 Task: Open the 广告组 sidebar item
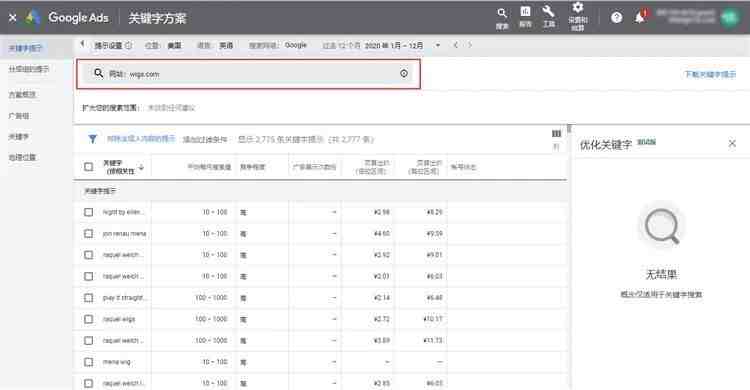coord(19,116)
